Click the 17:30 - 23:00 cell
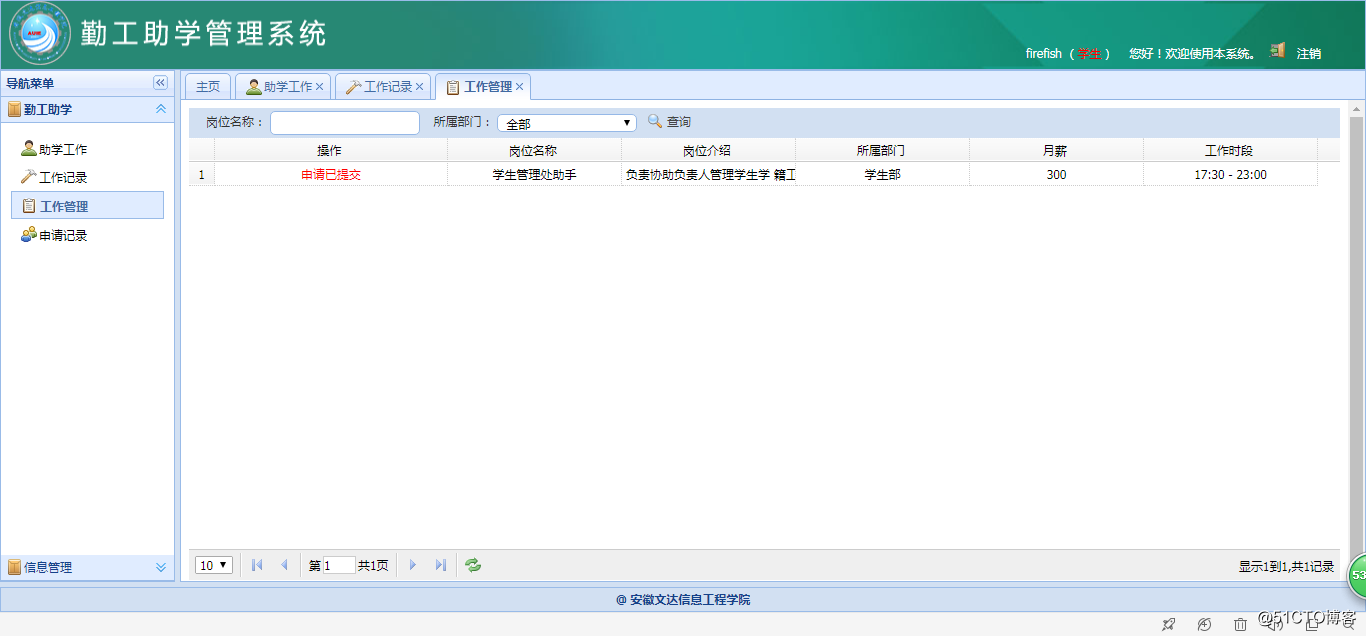This screenshot has width=1366, height=636. [x=1230, y=174]
